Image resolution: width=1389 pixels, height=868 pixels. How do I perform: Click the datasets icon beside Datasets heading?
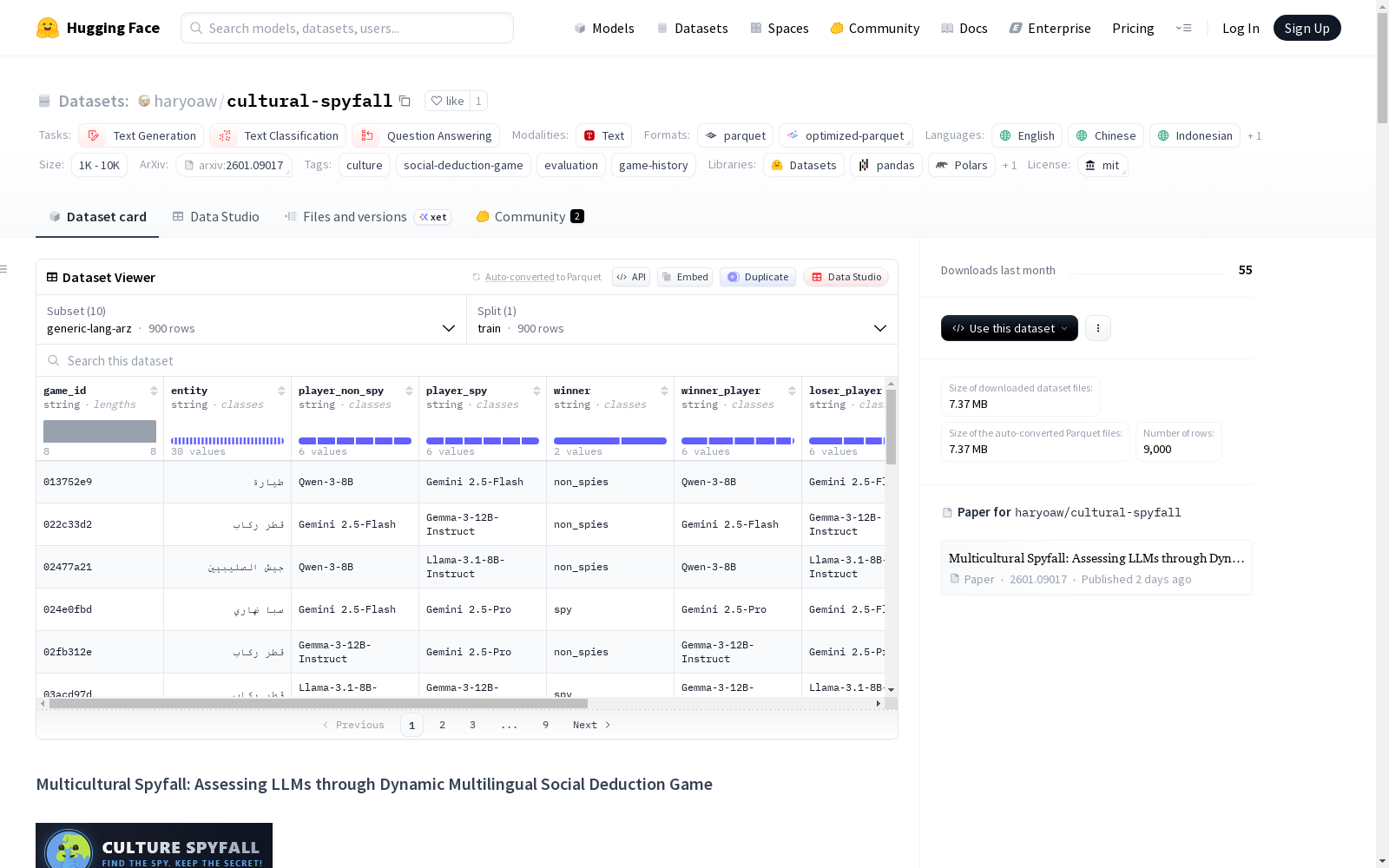44,101
